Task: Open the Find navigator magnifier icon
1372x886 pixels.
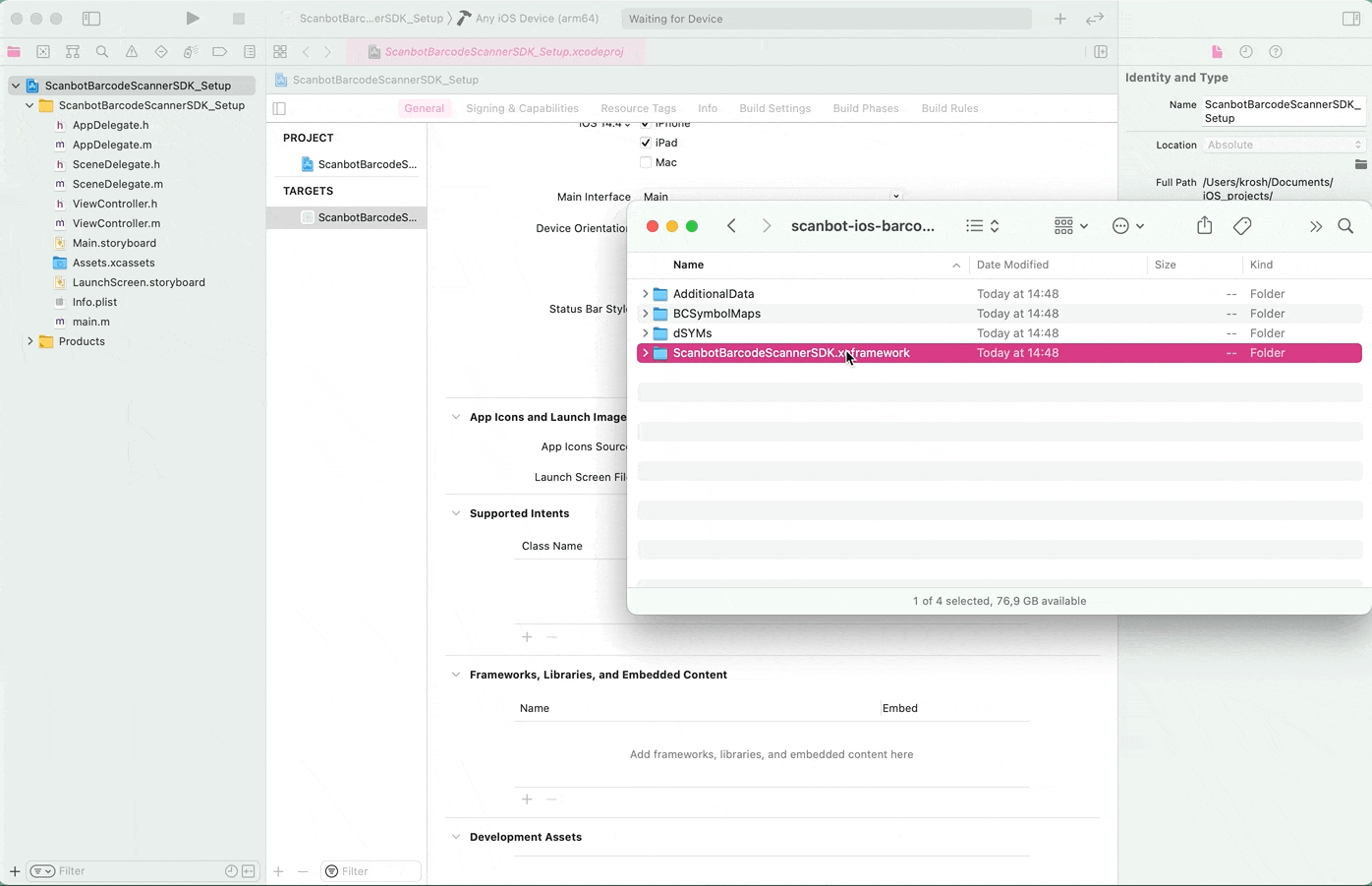Action: tap(102, 52)
